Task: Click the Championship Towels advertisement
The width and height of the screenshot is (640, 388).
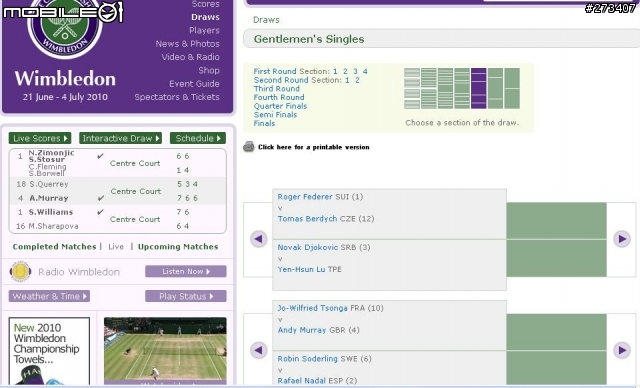Action: click(49, 352)
